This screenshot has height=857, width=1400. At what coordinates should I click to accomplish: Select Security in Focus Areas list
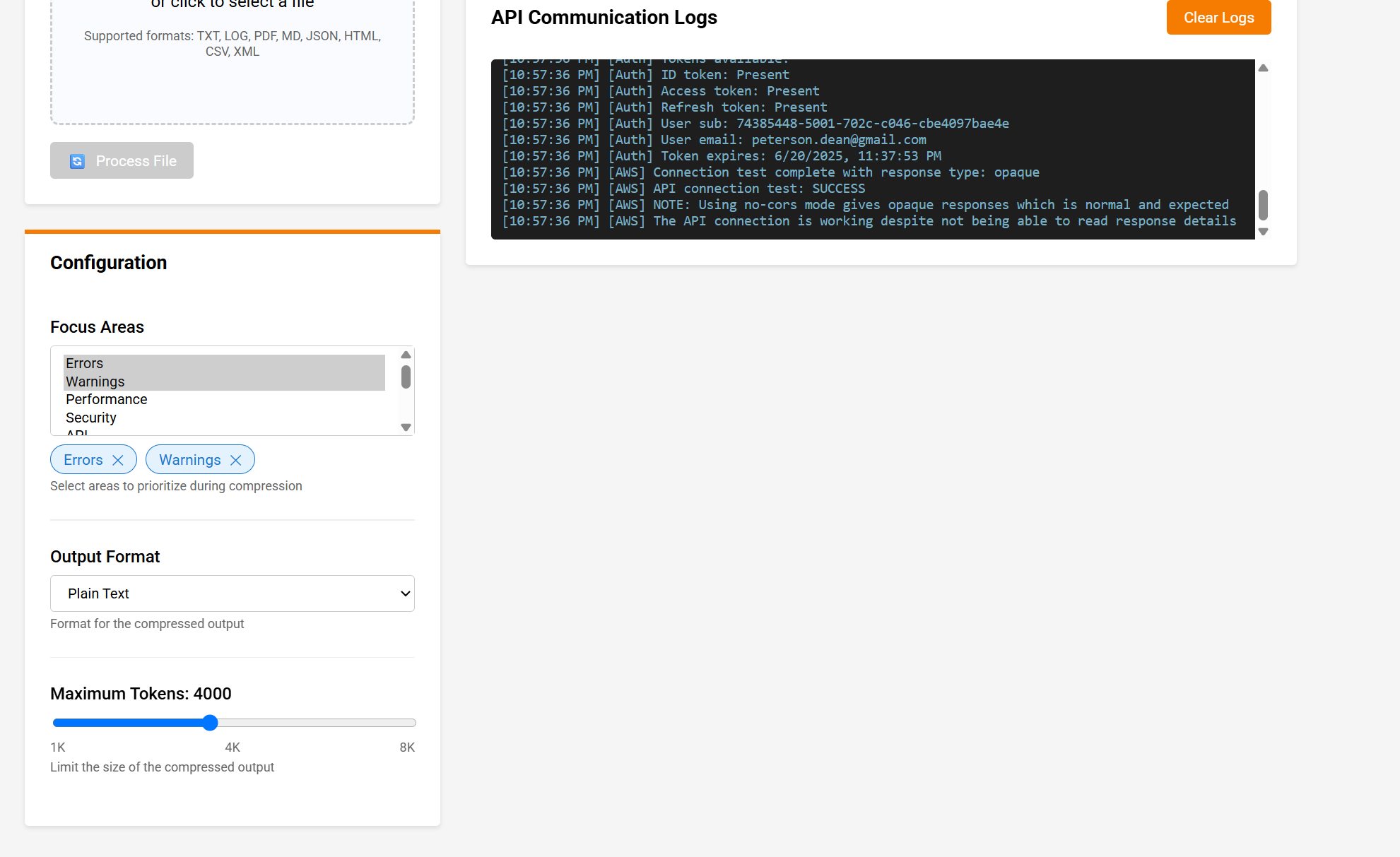[x=224, y=418]
